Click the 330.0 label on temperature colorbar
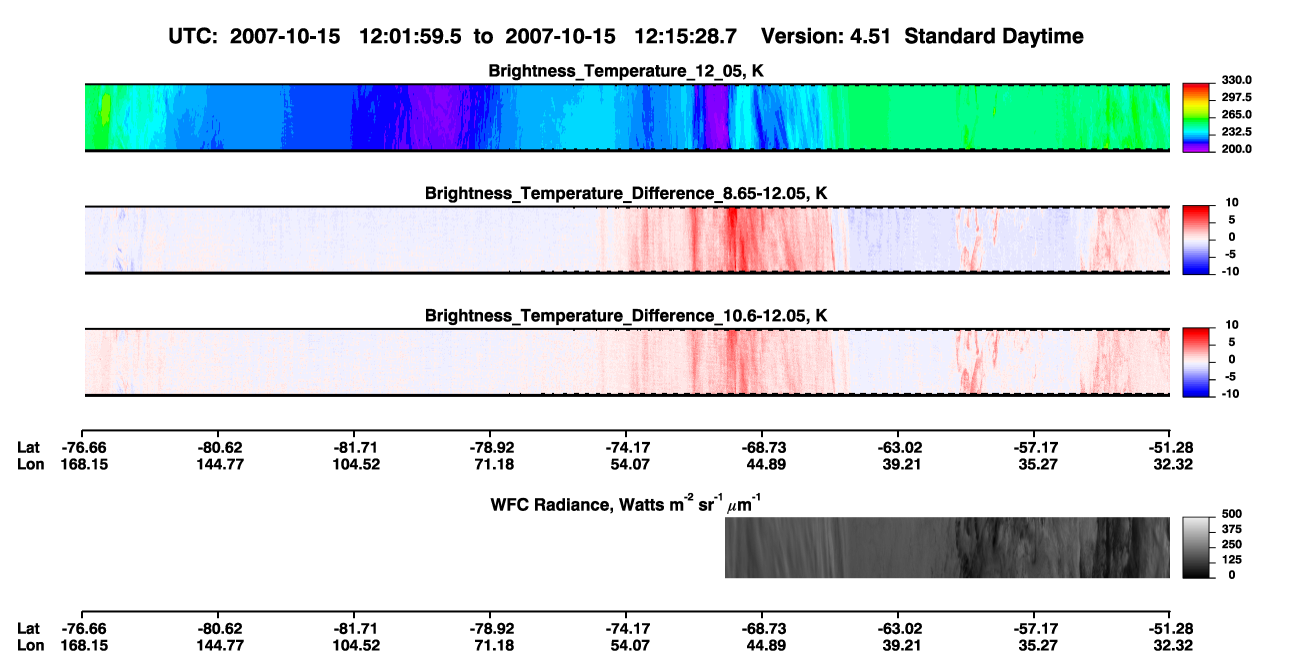 1237,80
